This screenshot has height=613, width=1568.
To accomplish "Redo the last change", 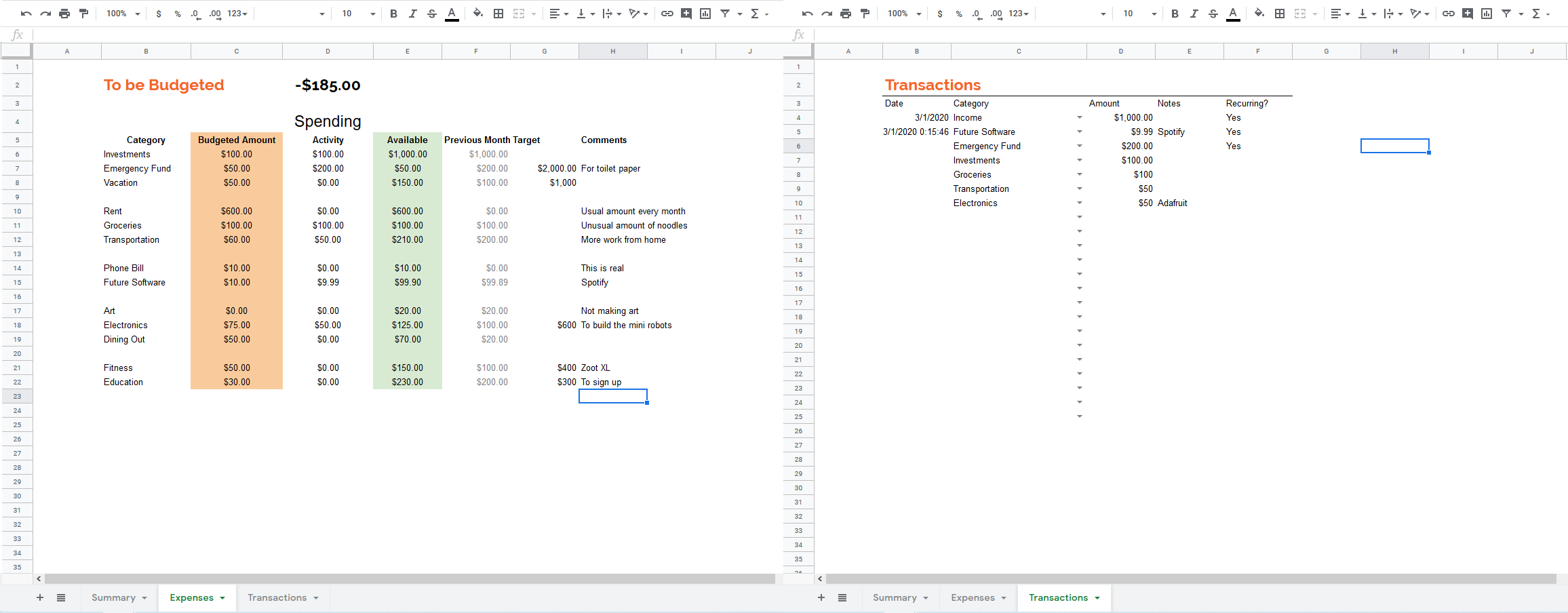I will point(45,13).
